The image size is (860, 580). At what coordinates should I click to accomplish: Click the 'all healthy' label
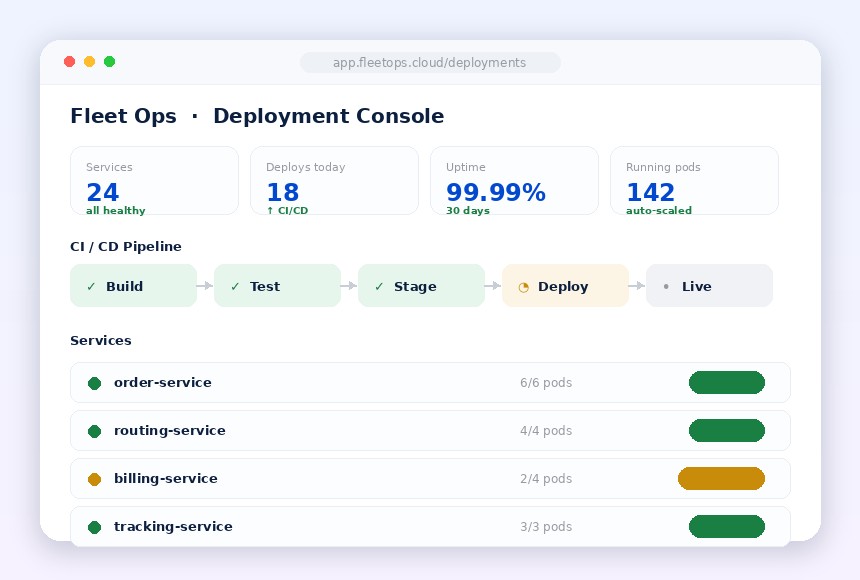(116, 211)
